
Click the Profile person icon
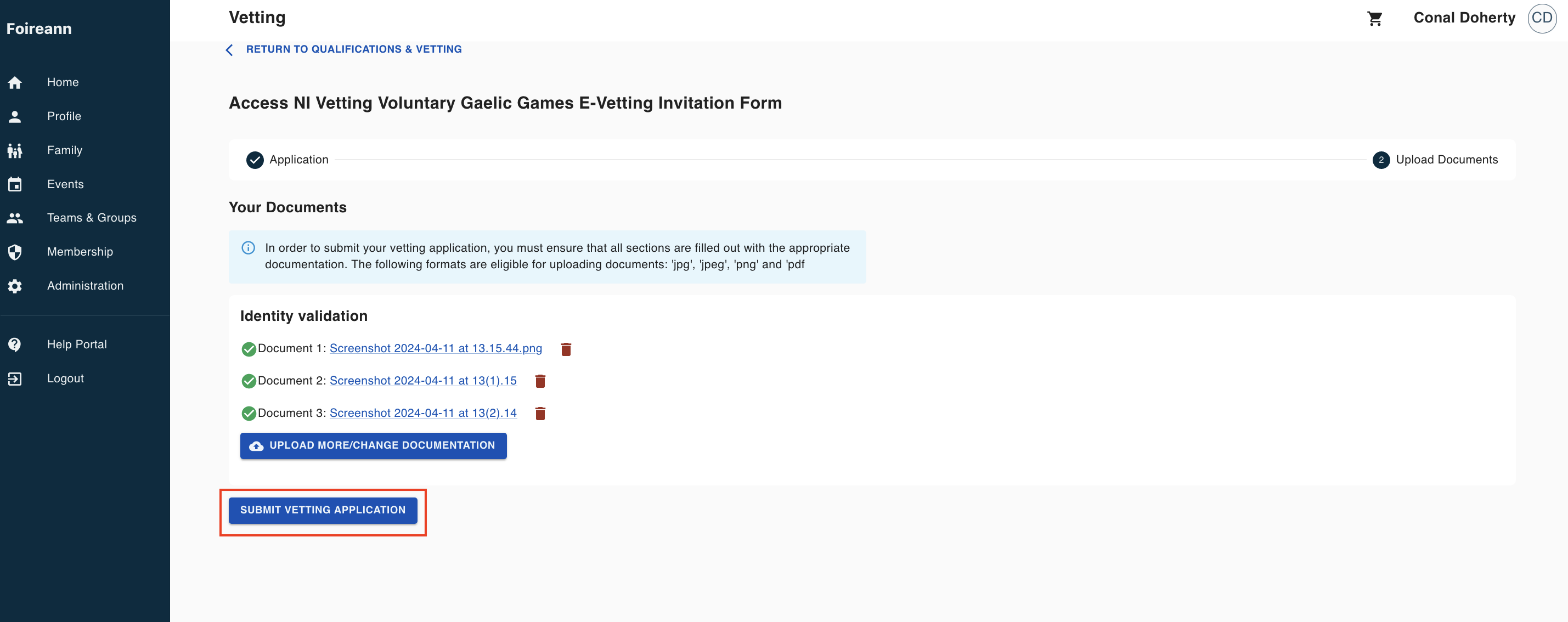pyautogui.click(x=15, y=116)
